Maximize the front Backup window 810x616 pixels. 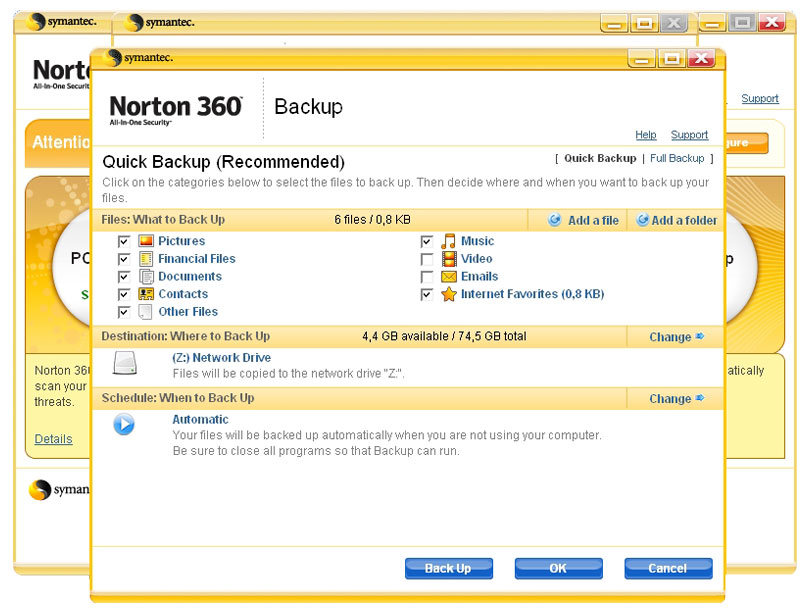click(x=672, y=58)
